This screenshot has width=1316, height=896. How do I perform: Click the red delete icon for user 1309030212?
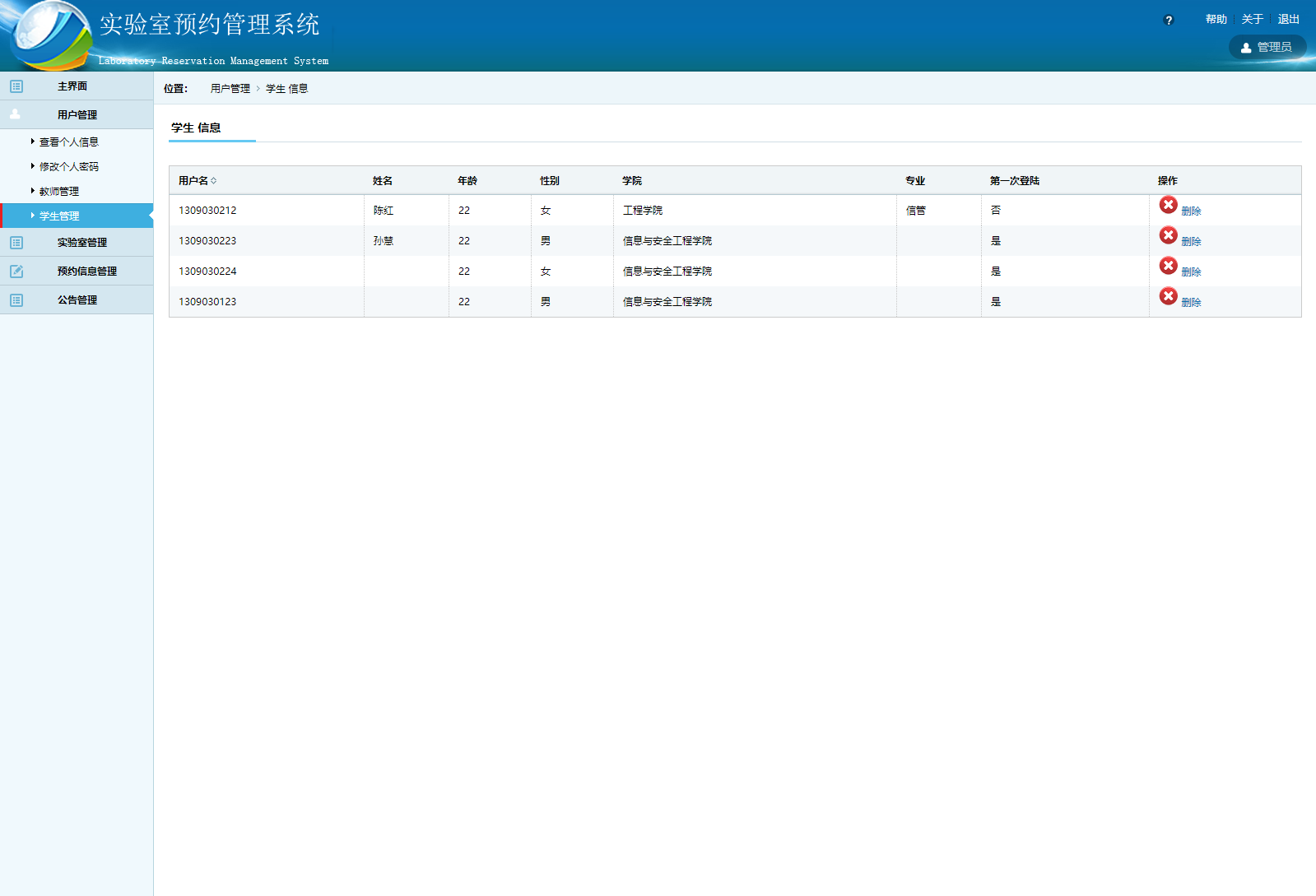tap(1168, 205)
